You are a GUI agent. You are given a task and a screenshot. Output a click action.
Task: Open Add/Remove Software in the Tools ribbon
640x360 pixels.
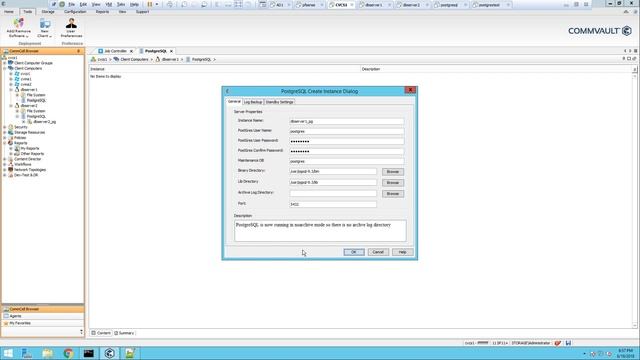[18, 28]
